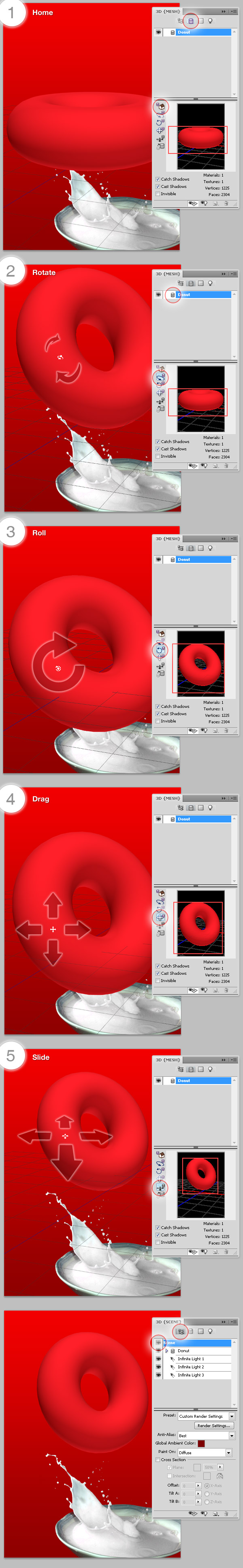Screen dimensions: 243x1568
Task: Pick the mesh Roll tool in Roll step panel
Action: pyautogui.click(x=160, y=650)
